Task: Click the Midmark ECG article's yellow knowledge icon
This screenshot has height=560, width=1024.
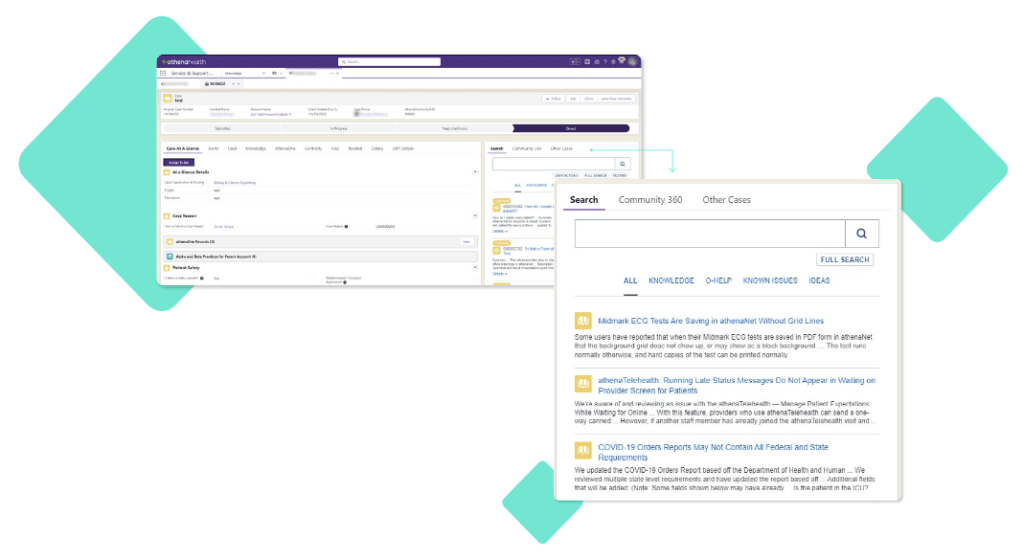Action: click(583, 321)
